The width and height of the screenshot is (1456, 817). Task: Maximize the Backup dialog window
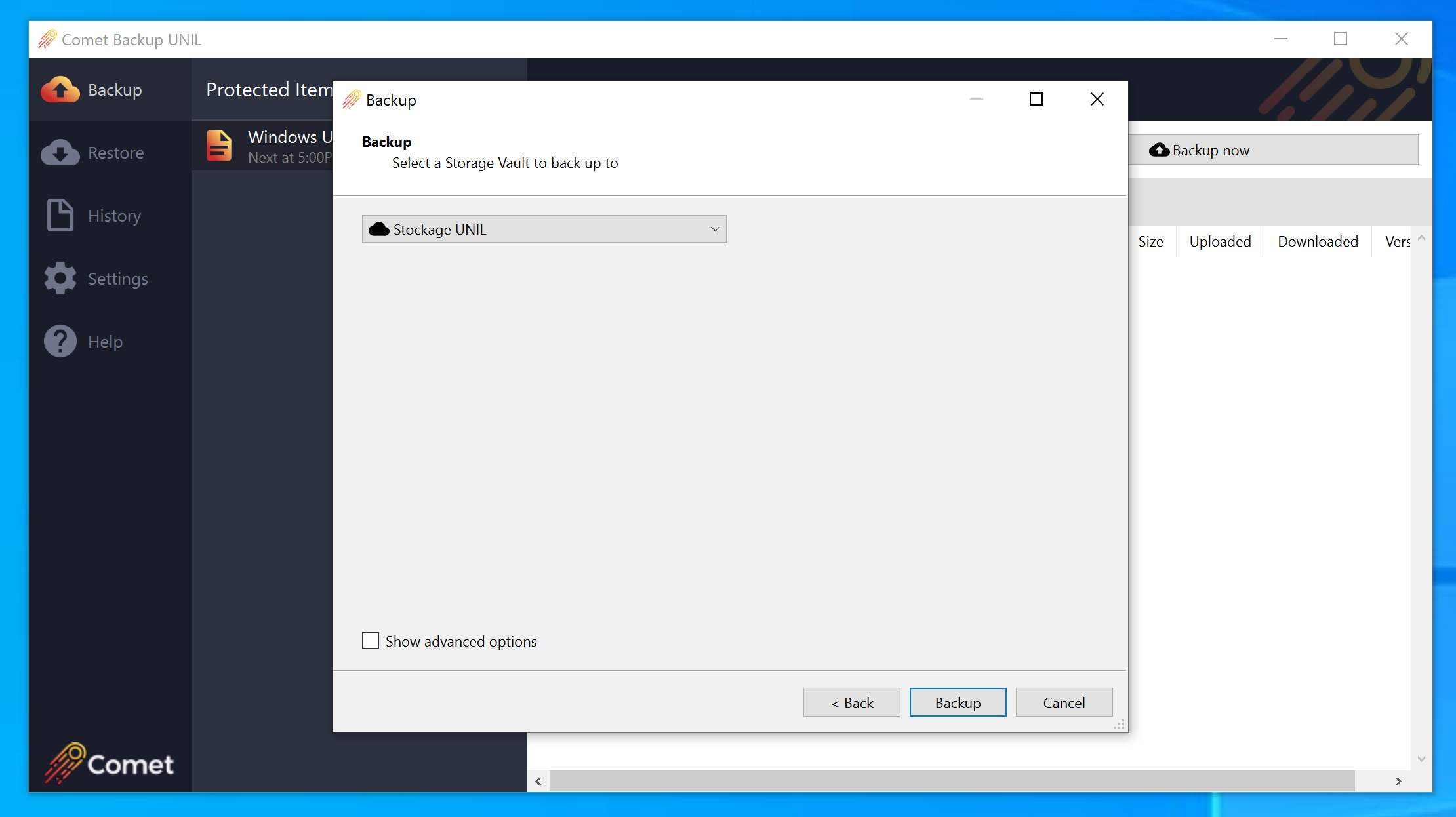point(1036,99)
